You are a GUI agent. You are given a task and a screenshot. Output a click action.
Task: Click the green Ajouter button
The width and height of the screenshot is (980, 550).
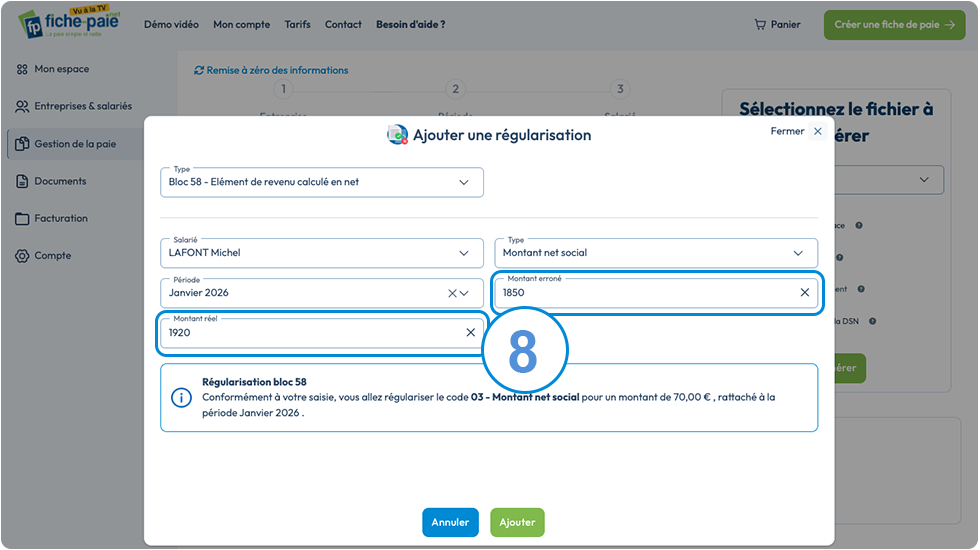click(x=517, y=522)
